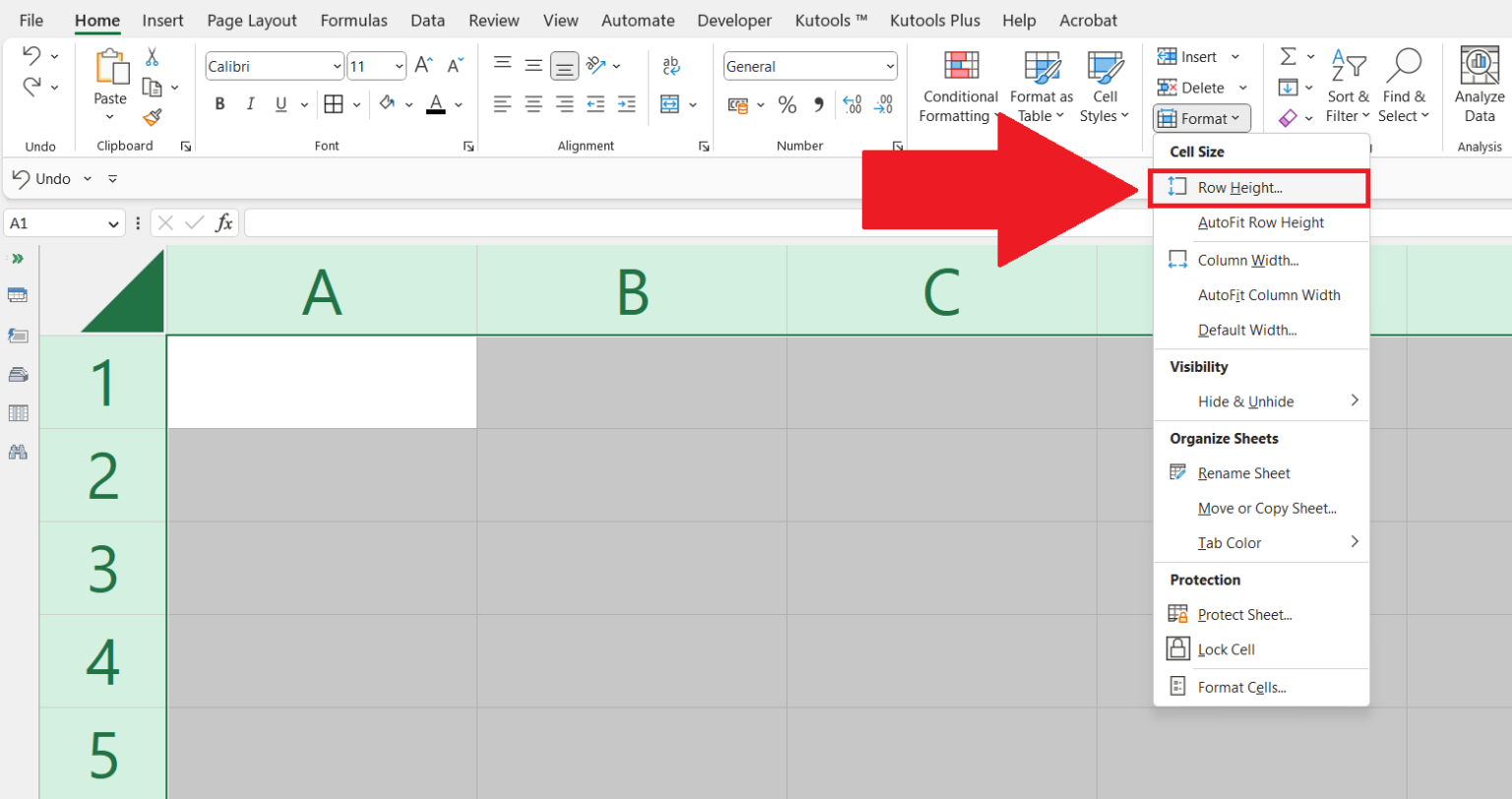Apply bold formatting to cell A1

[220, 101]
